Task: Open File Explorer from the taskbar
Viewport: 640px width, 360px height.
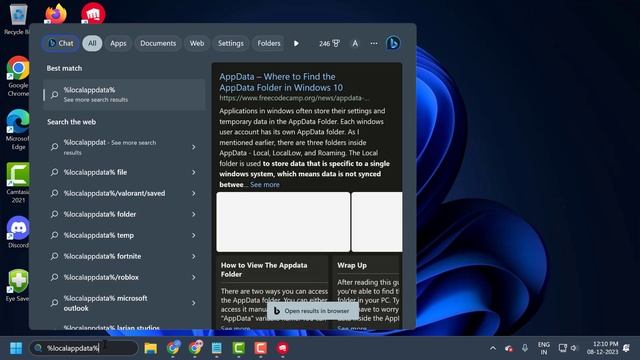Action: [x=151, y=348]
